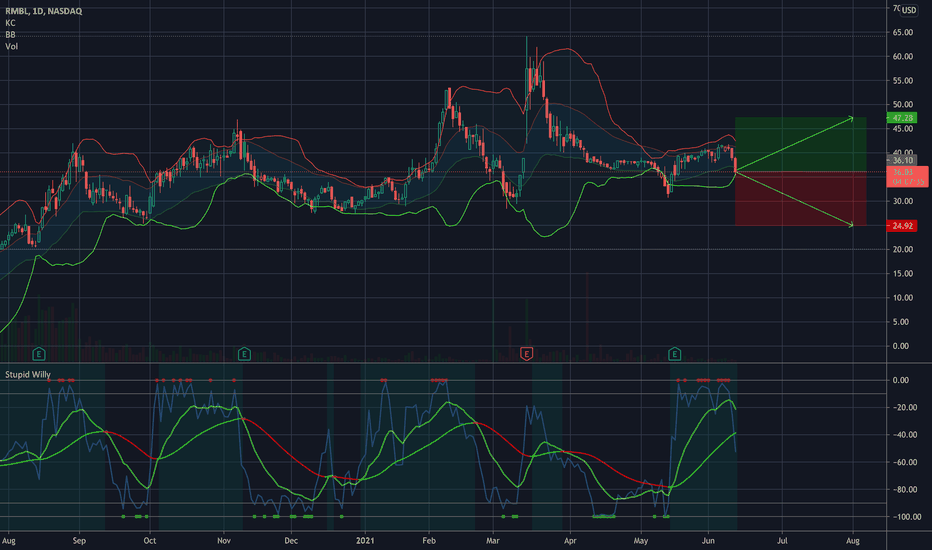The image size is (932, 550).
Task: Select the green profit zone of the position
Action: point(800,144)
